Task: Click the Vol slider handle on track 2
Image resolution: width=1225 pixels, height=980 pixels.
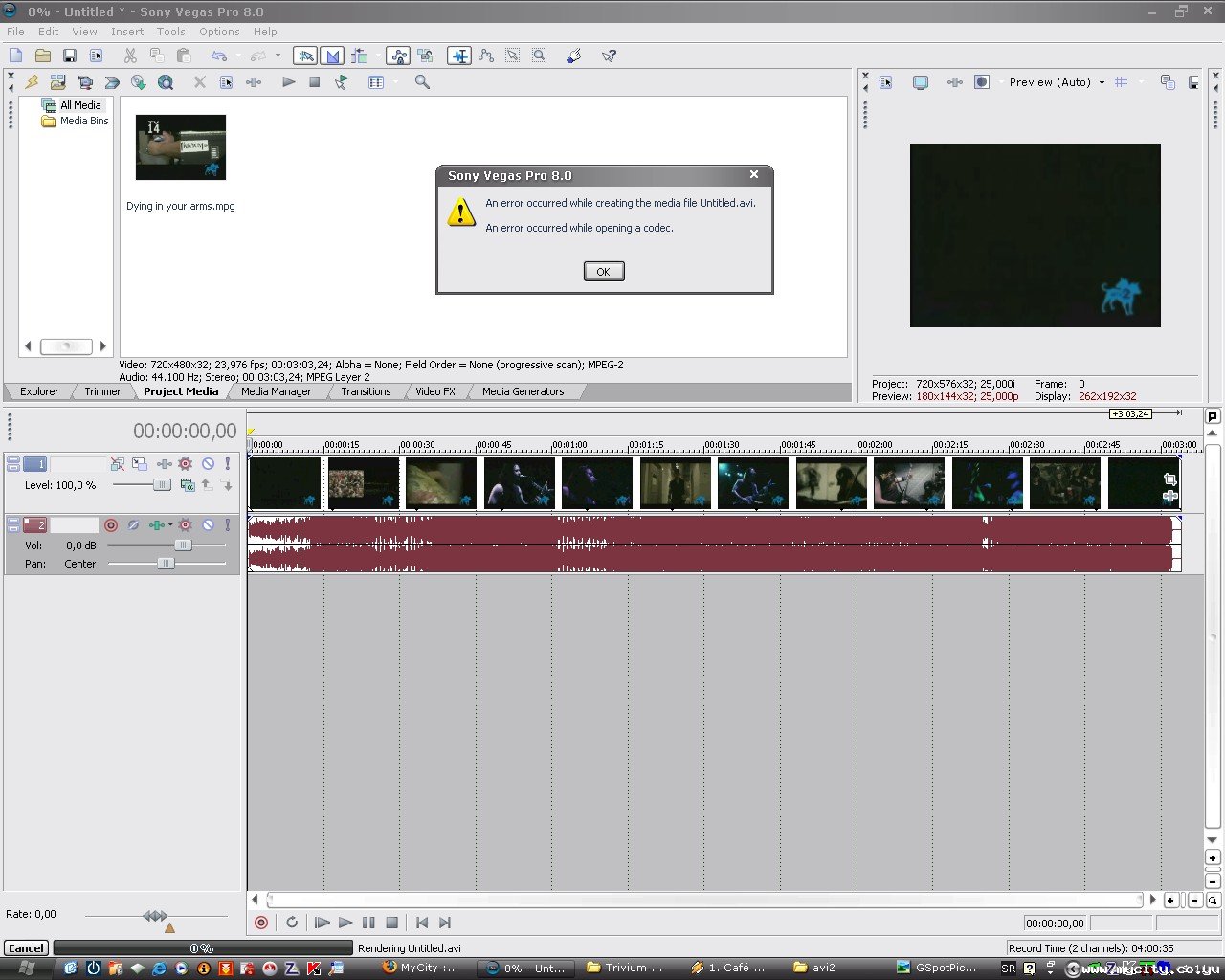Action: 183,546
